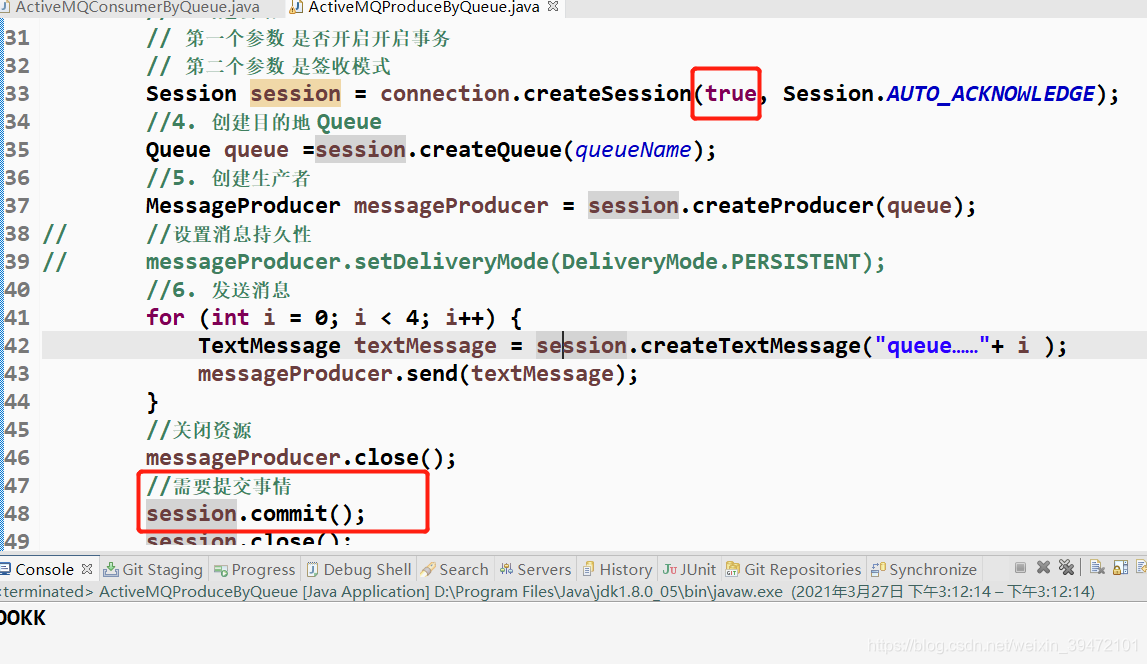Screen dimensions: 1147x664
Task: Click line number 37 in the gutter
Action: pyautogui.click(x=17, y=205)
